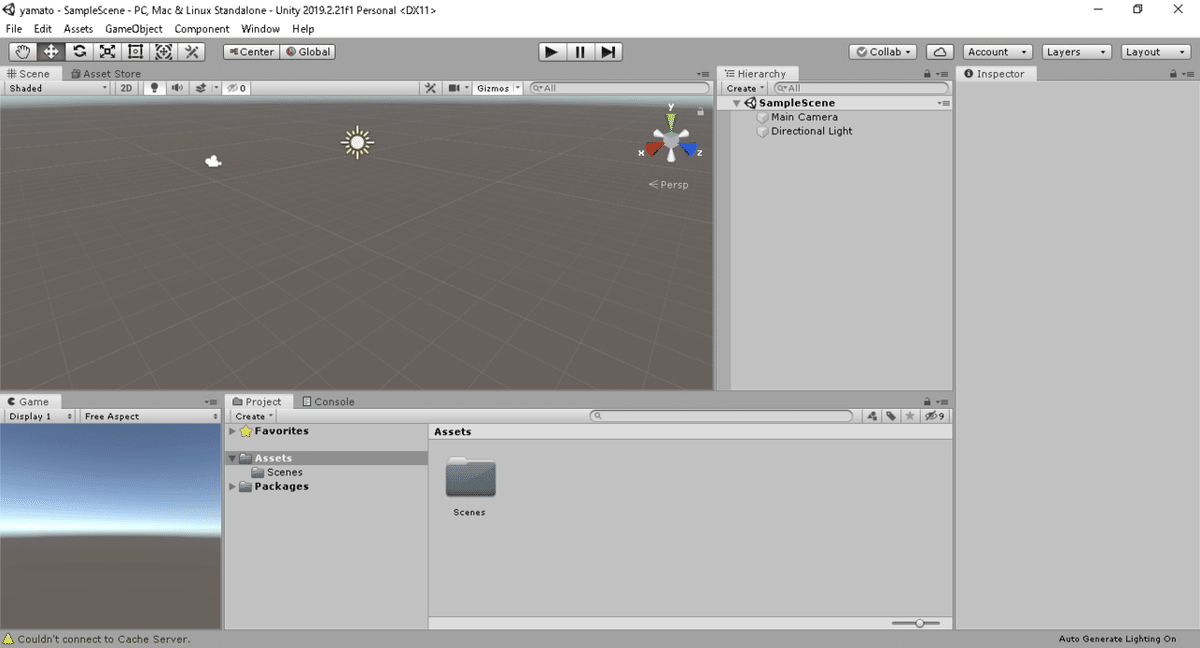Select the Scale tool
Viewport: 1200px width, 648px height.
107,52
